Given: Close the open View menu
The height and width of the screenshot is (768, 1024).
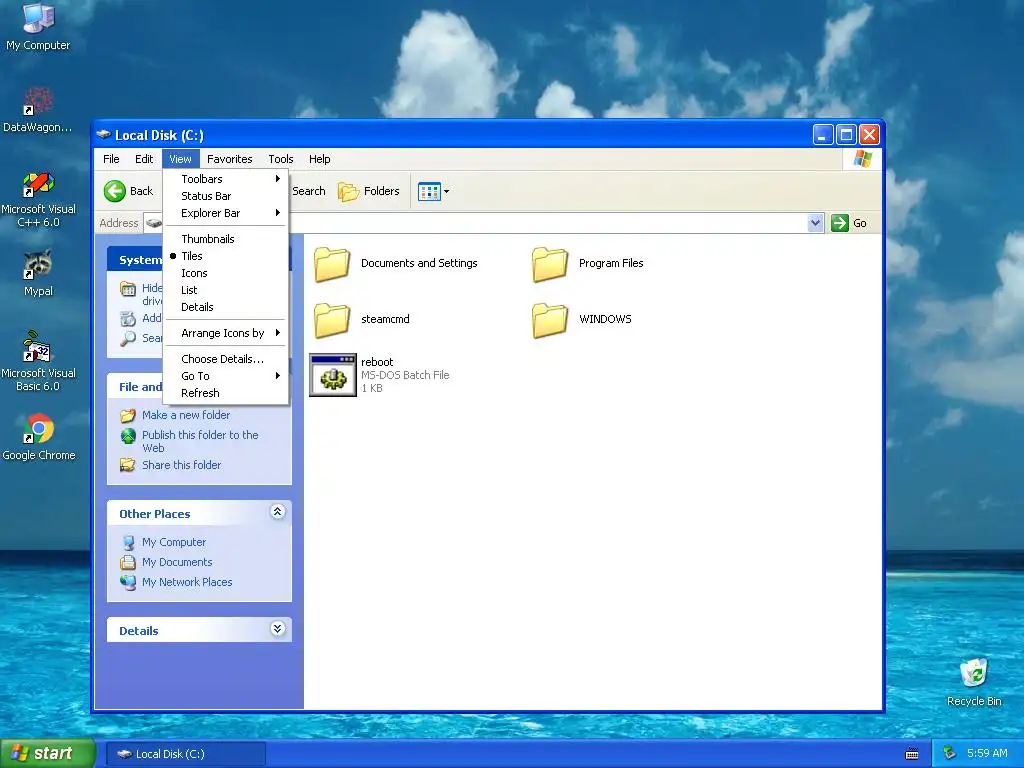Looking at the screenshot, I should click(180, 159).
